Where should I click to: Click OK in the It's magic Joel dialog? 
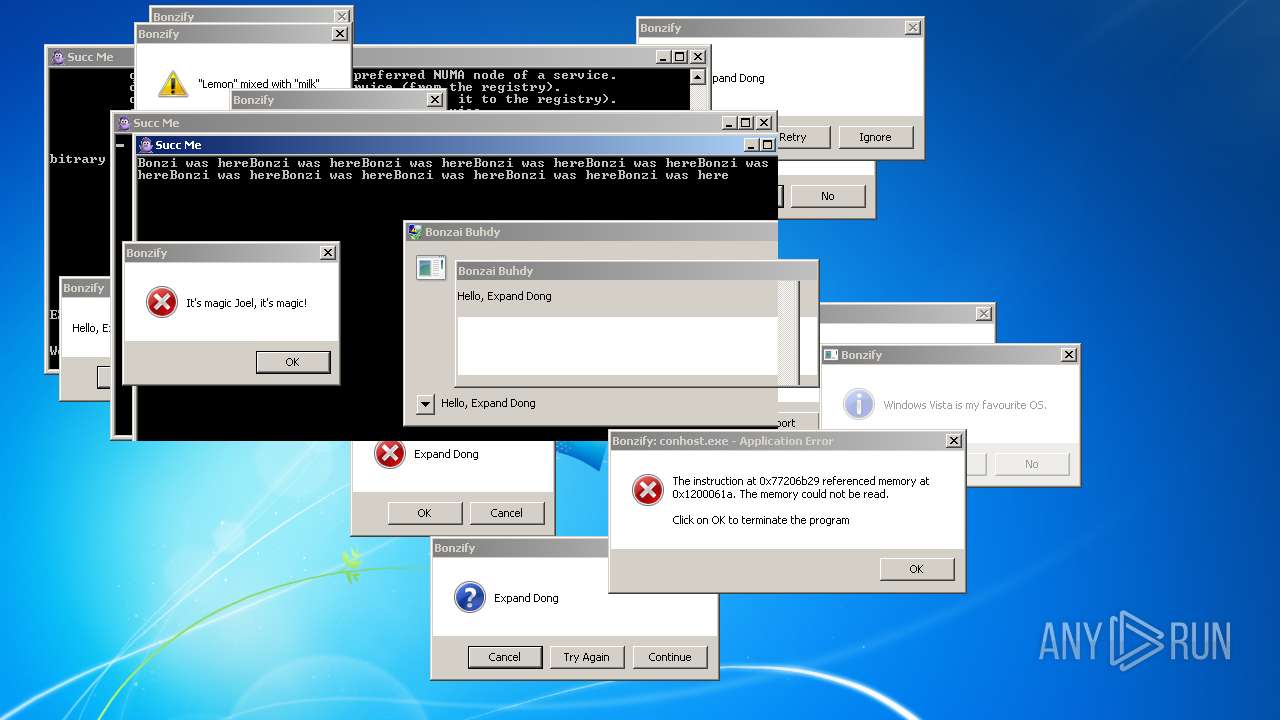click(x=292, y=362)
